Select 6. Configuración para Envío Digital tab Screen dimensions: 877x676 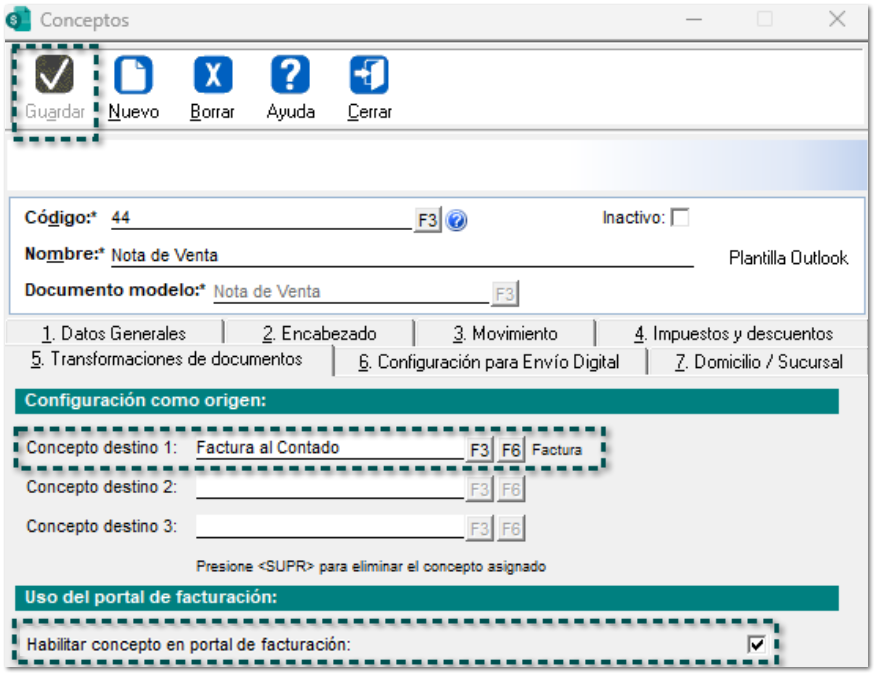click(x=489, y=362)
